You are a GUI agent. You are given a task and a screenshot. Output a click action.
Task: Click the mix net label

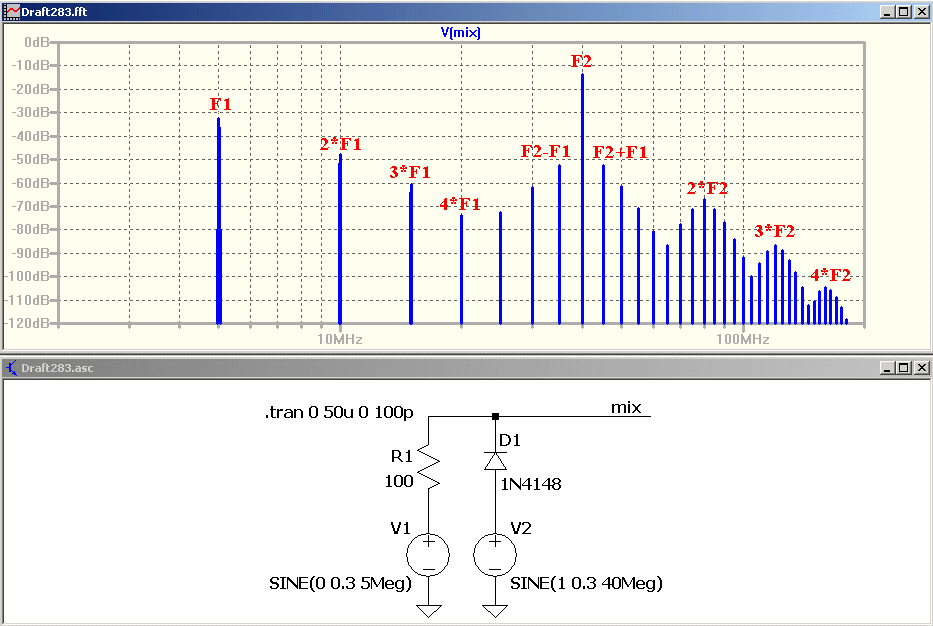coord(626,408)
